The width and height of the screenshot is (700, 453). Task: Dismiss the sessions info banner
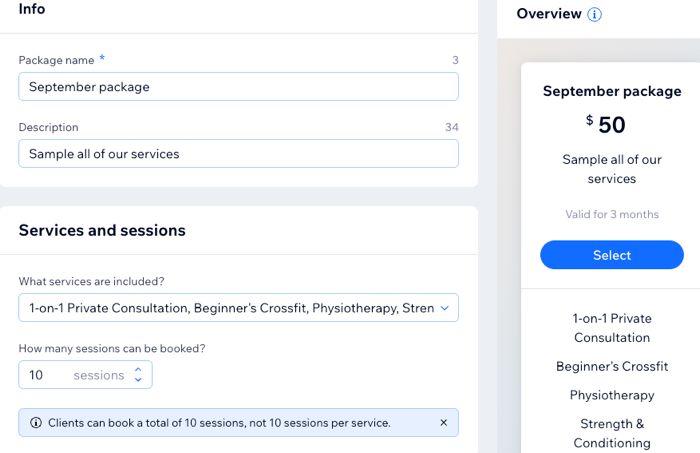click(443, 423)
